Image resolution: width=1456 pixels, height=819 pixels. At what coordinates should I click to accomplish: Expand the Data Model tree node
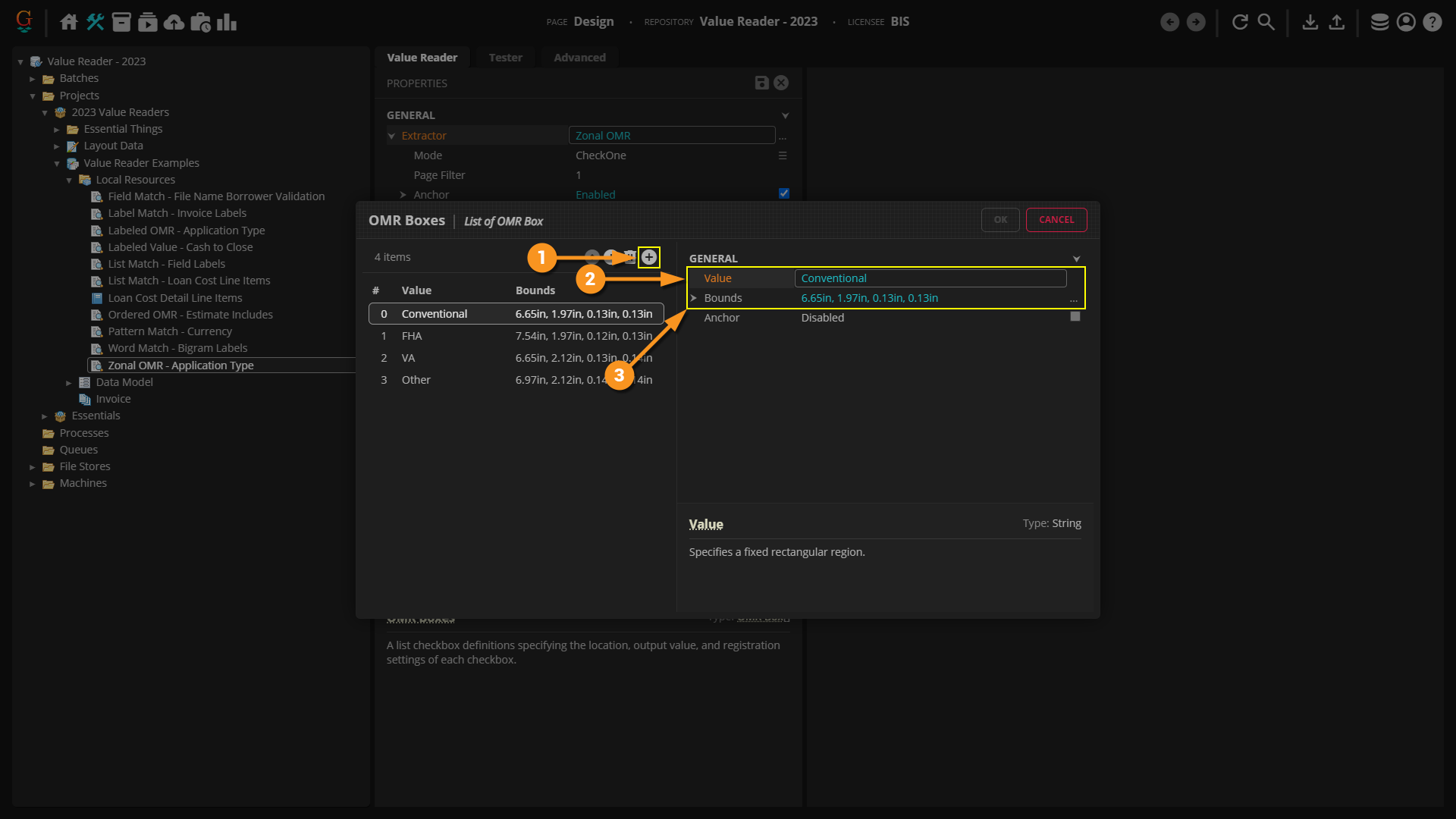(69, 383)
